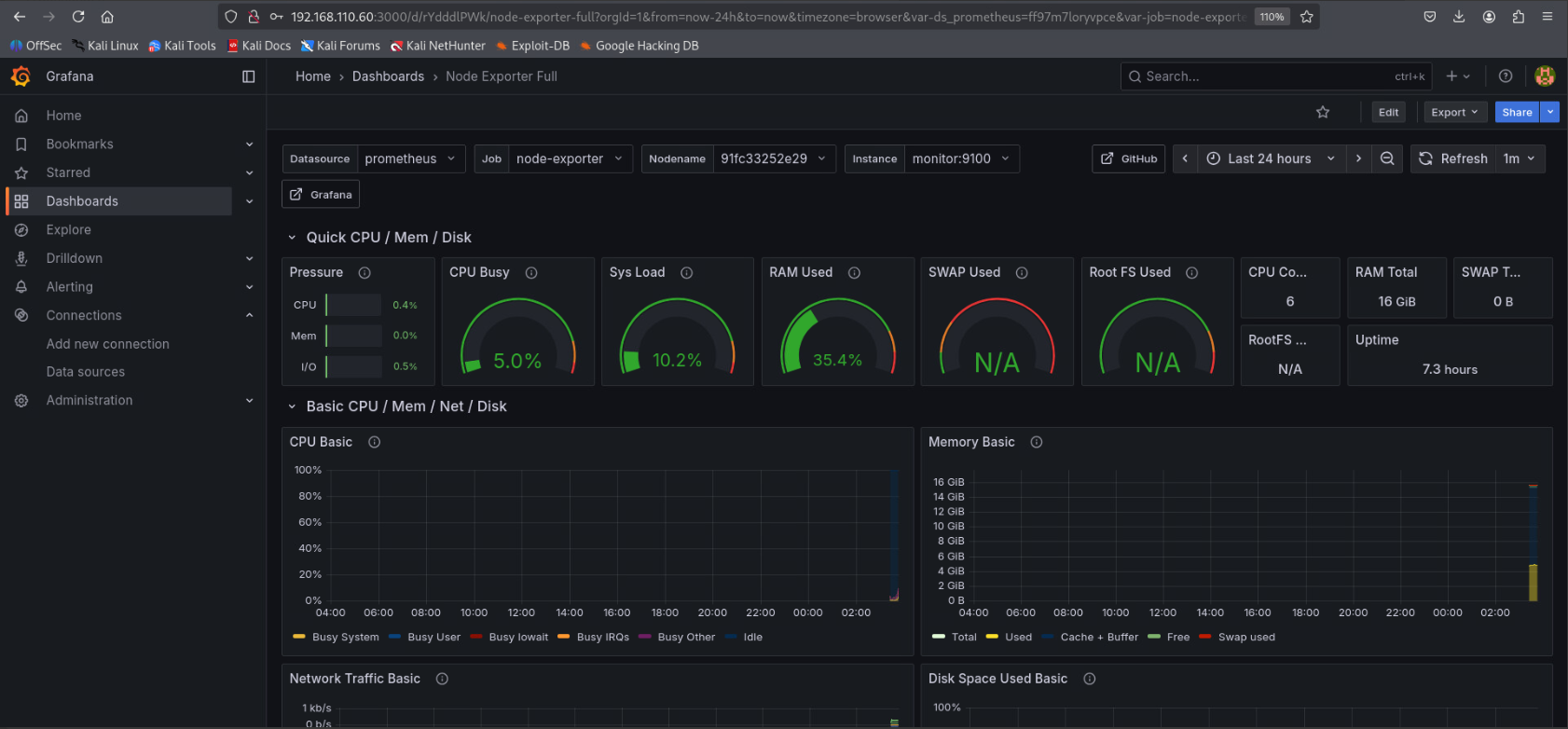
Task: Show info icon on Memory Basic panel
Action: coord(1036,443)
